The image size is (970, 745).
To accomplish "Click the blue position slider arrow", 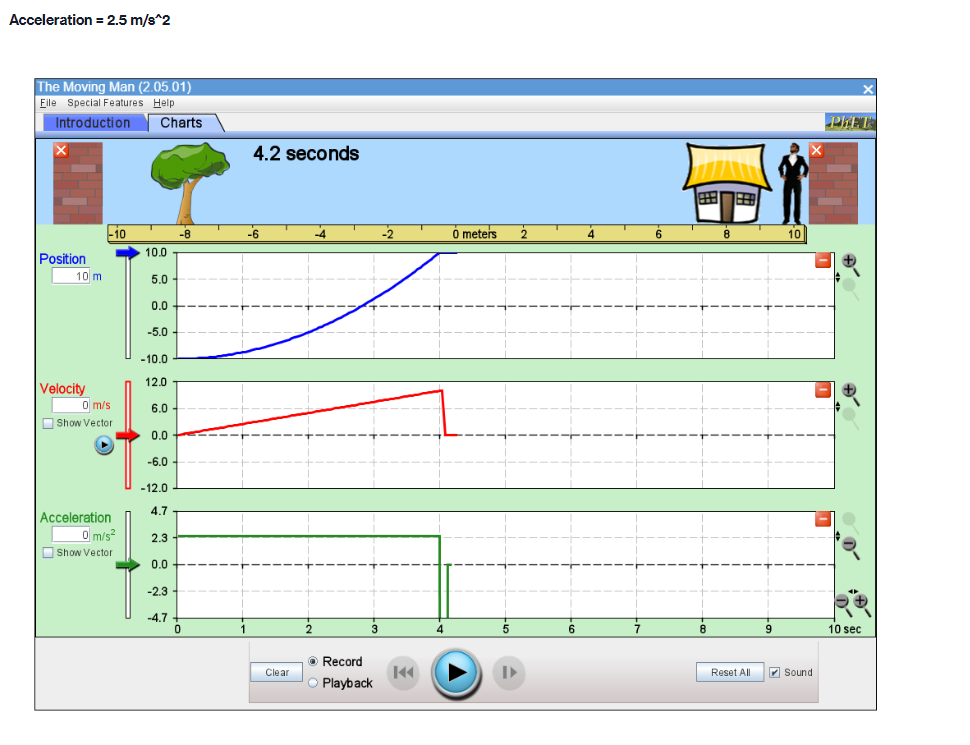I will click(x=129, y=254).
